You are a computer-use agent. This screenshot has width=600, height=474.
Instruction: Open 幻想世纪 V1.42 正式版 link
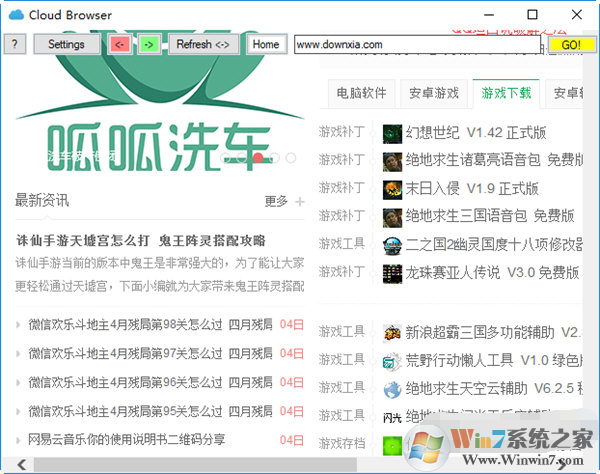476,133
